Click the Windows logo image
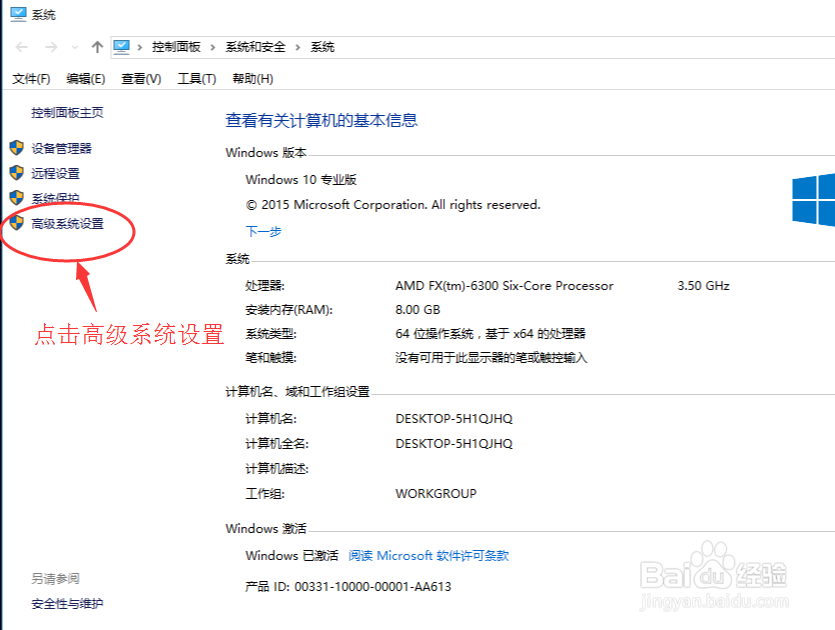Viewport: 835px width, 630px height. point(813,201)
